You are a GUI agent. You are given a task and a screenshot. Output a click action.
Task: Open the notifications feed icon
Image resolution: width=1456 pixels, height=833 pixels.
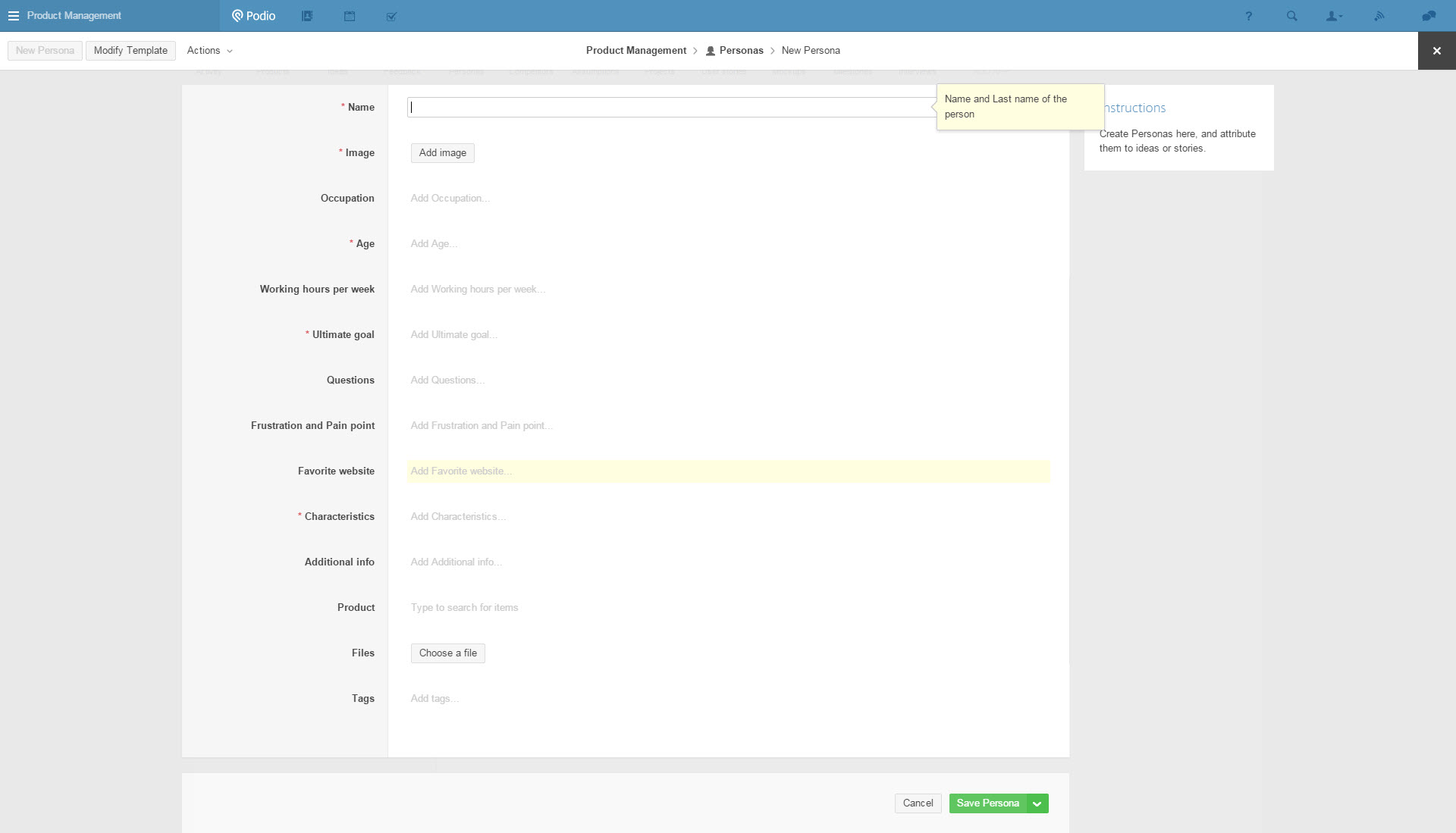click(1379, 16)
